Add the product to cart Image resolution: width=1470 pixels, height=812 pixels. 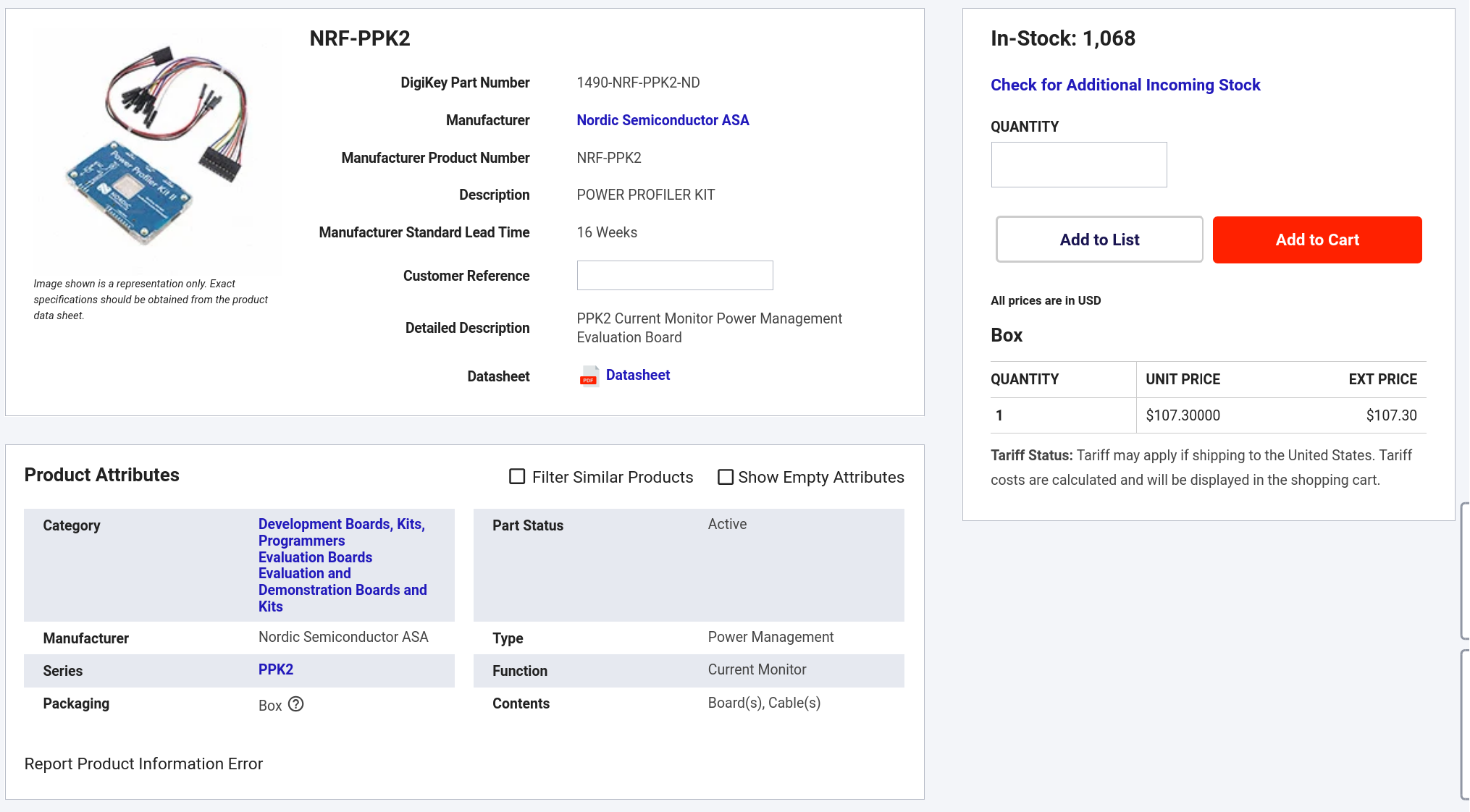[x=1317, y=240]
